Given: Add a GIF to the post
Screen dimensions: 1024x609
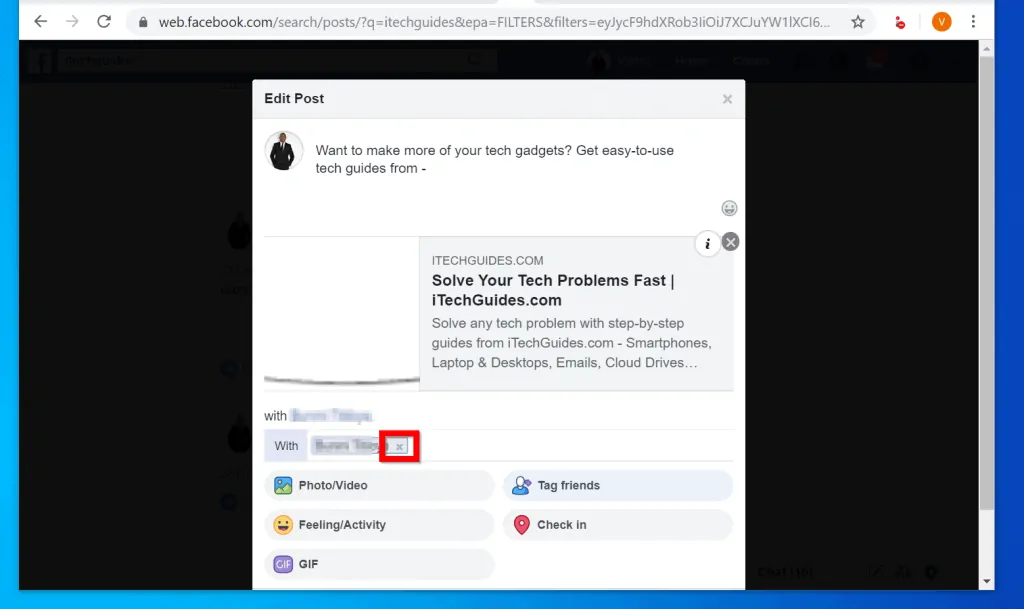Looking at the screenshot, I should pos(379,564).
